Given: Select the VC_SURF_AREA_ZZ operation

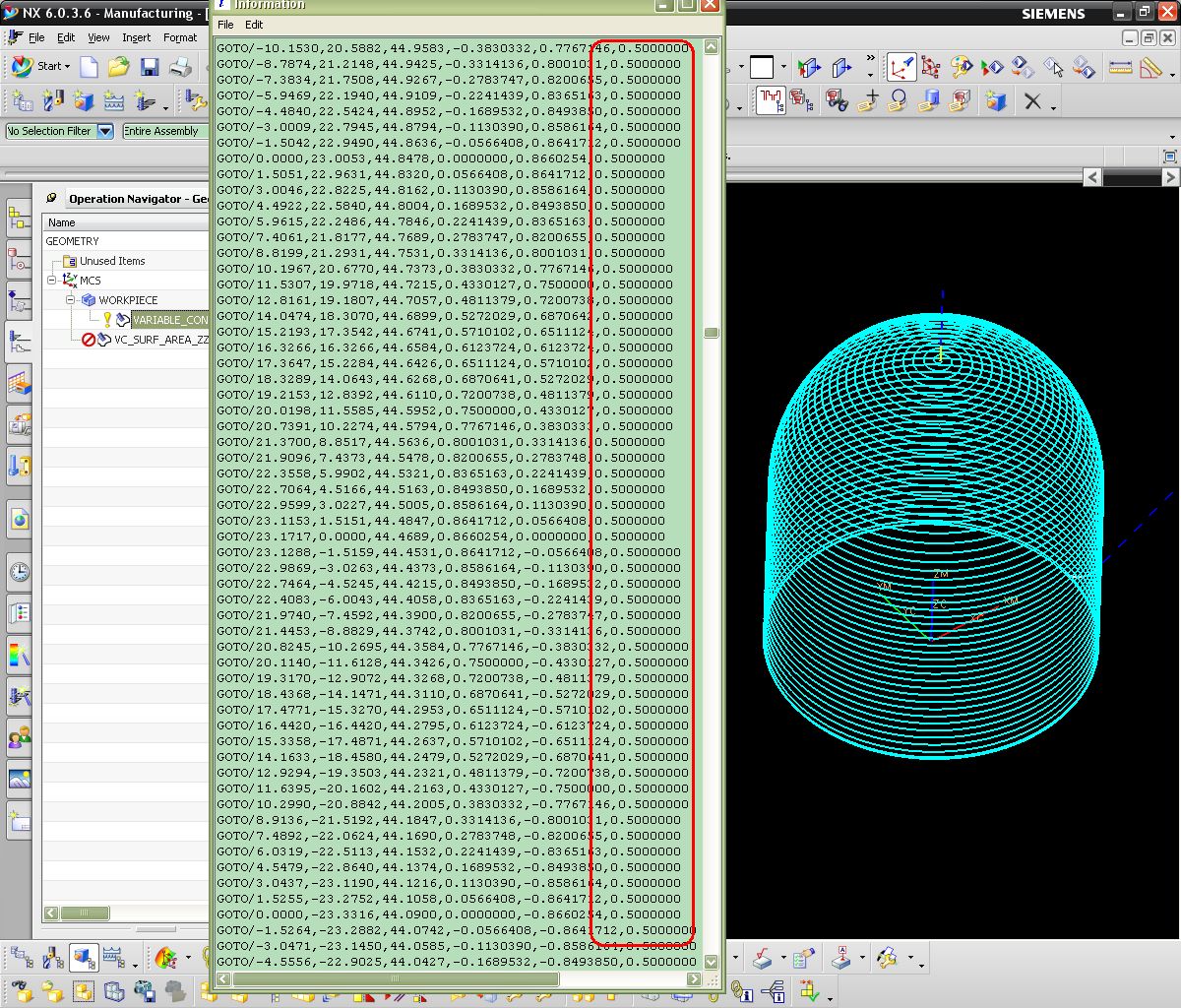Looking at the screenshot, I should pos(160,340).
